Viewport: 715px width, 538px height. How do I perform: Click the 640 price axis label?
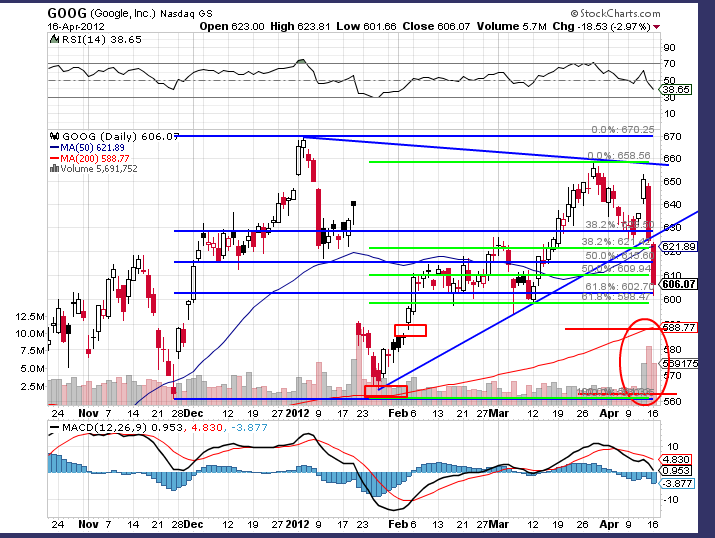tap(672, 205)
